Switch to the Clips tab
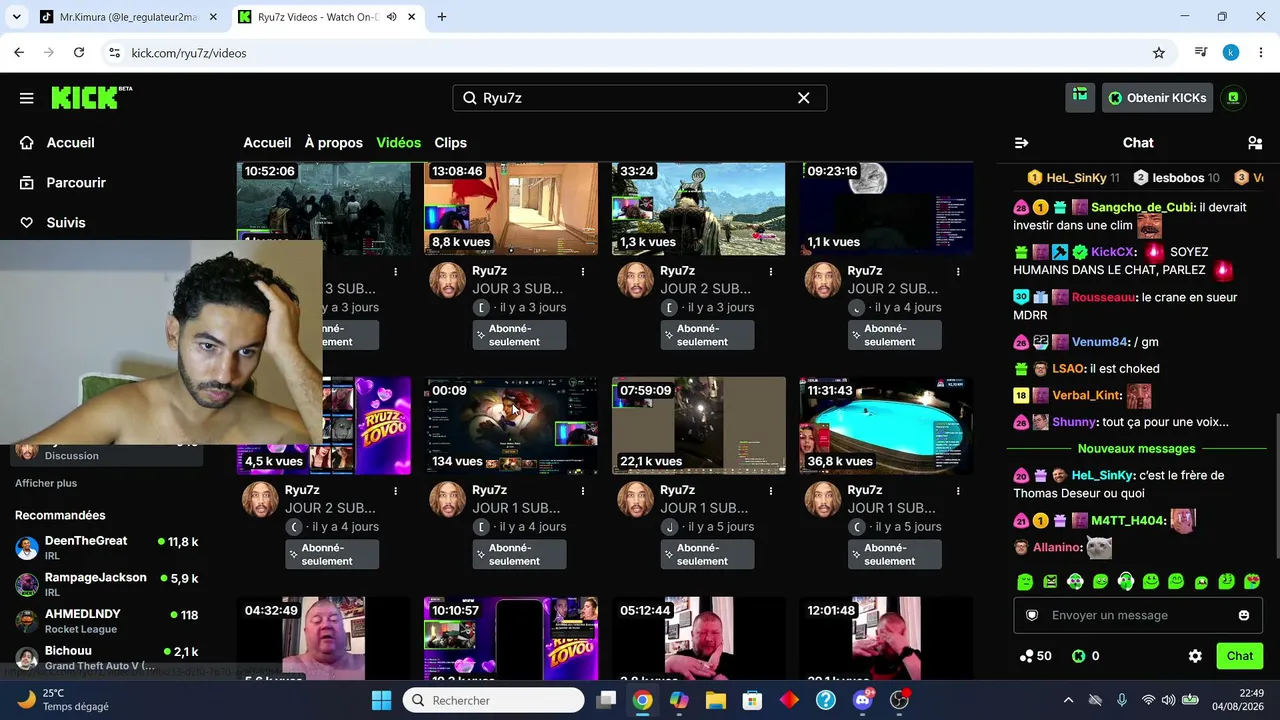The height and width of the screenshot is (720, 1280). click(451, 143)
